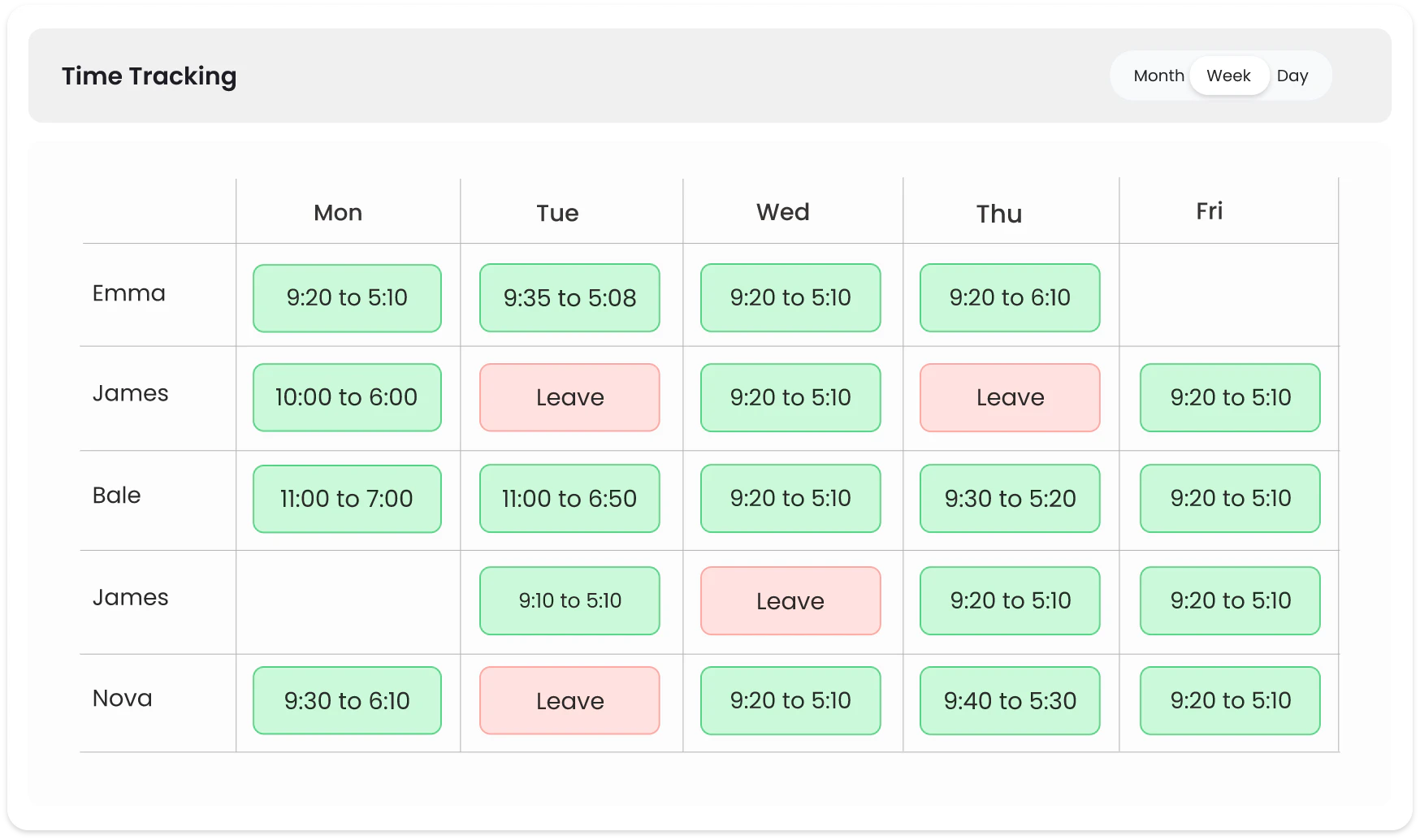Click Nova's Tuesday Leave entry

569,700
